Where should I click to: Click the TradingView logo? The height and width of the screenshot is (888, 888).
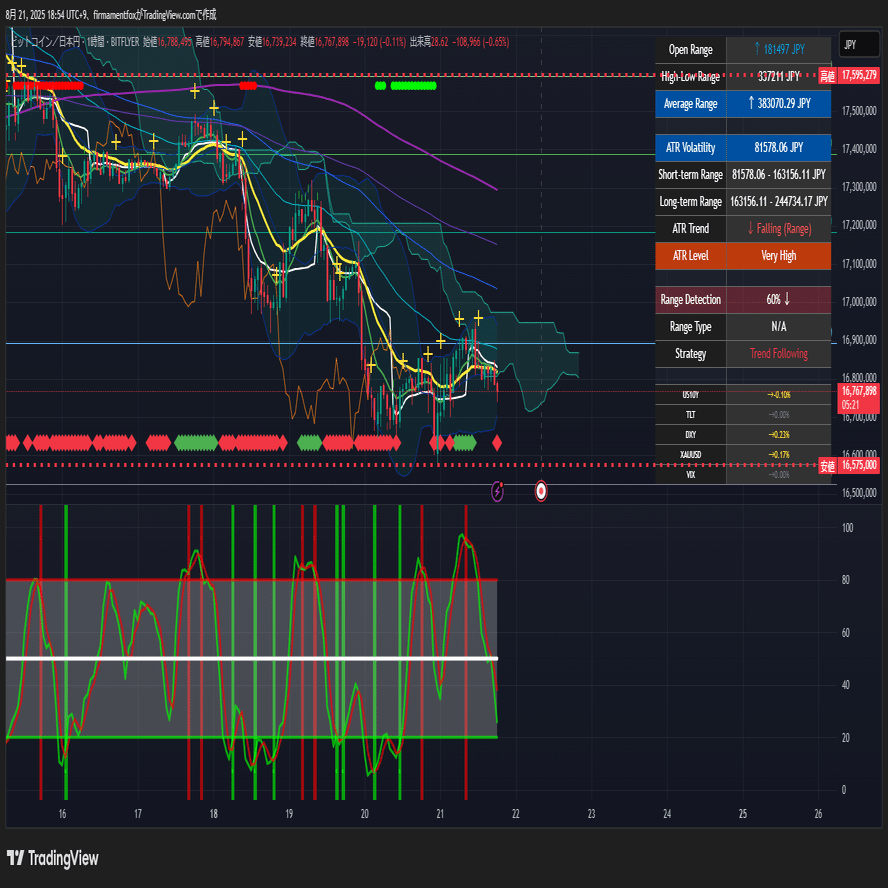(x=52, y=858)
